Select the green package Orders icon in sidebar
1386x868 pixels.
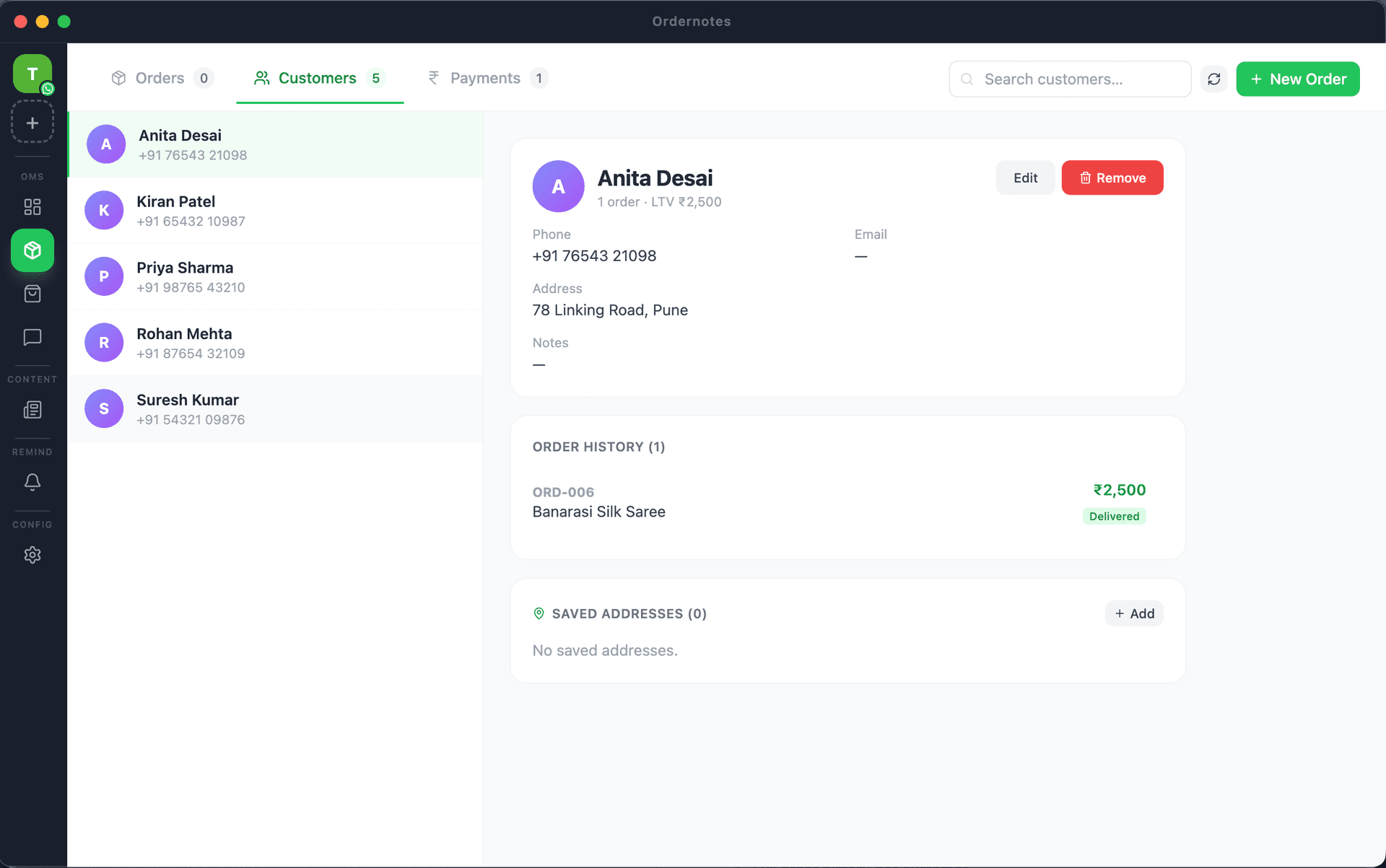32,250
